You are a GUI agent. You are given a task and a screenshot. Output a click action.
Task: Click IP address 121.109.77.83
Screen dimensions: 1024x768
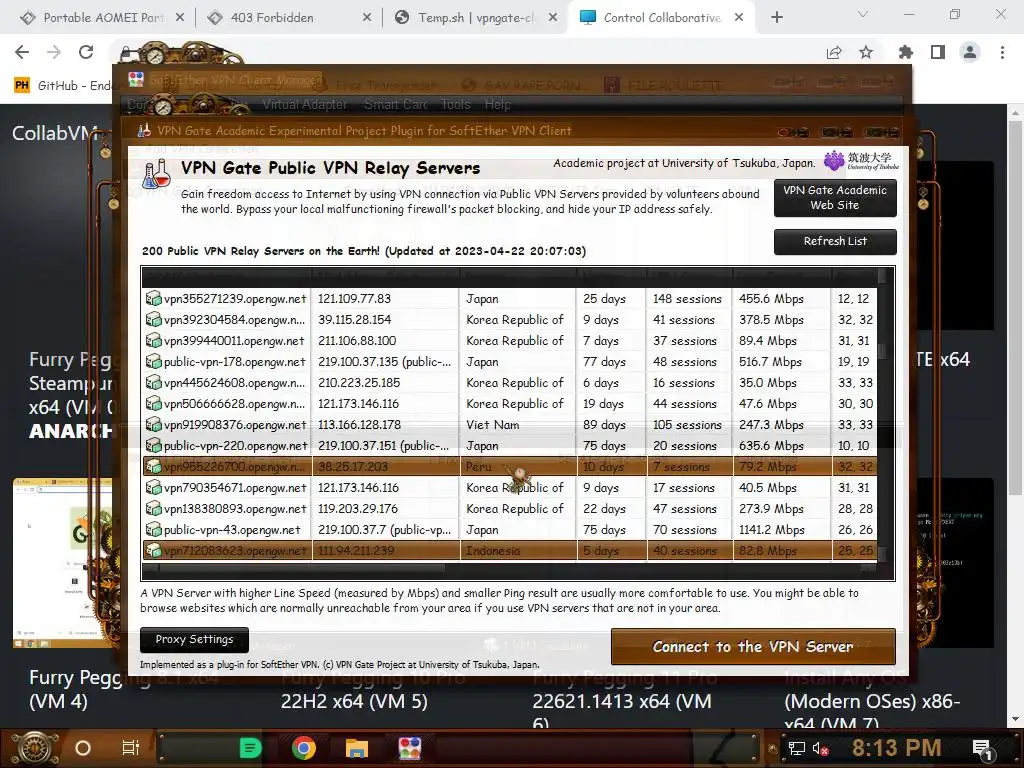pos(355,298)
